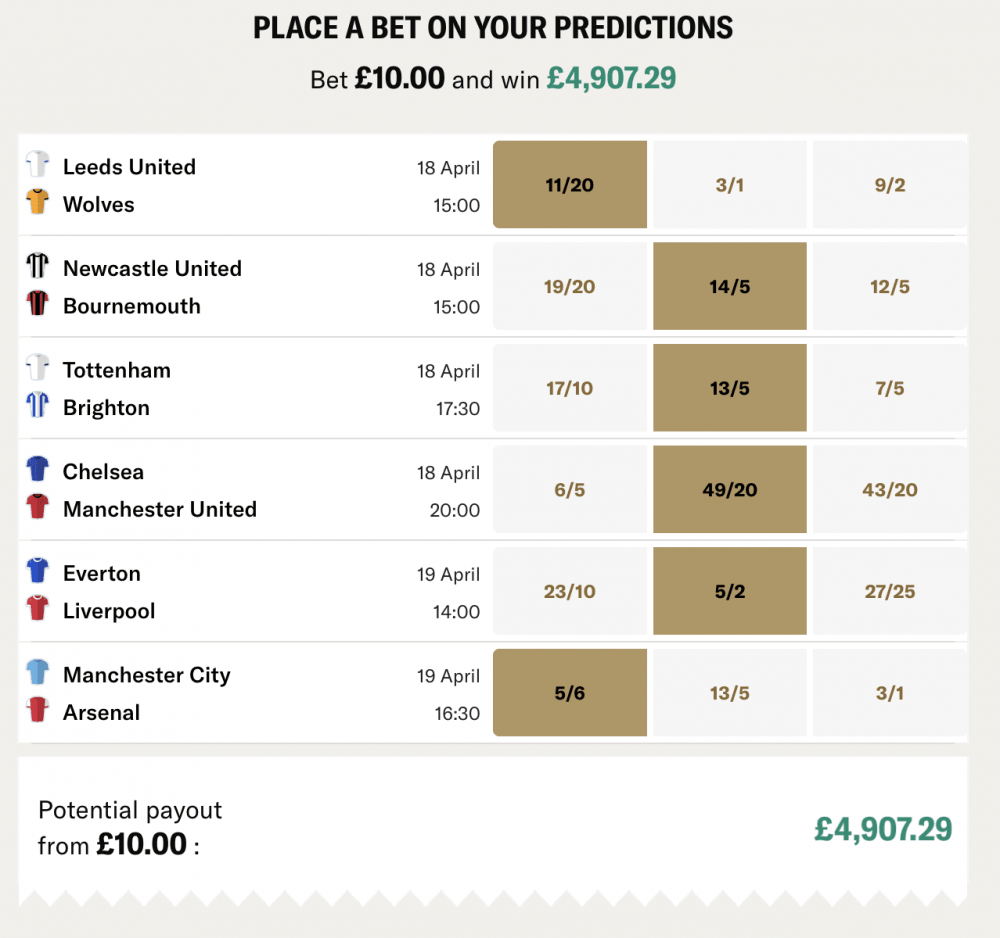This screenshot has height=938, width=1000.
Task: Select 3/1 odds for Arsenal win
Action: tap(888, 692)
